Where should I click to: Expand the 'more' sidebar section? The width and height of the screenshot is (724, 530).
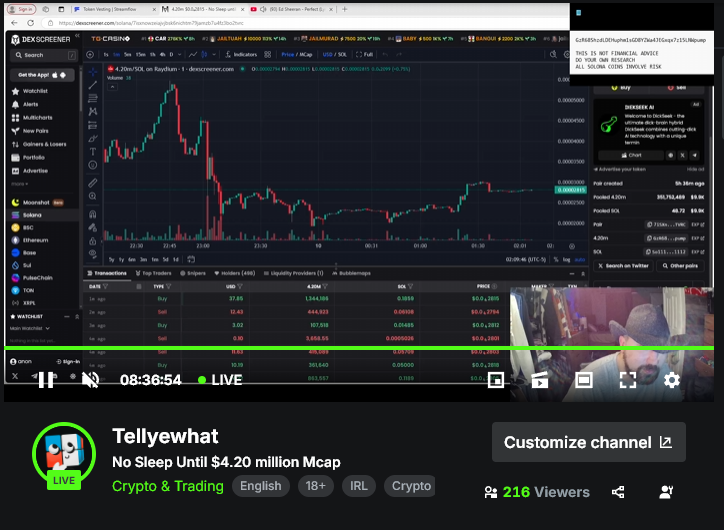[19, 184]
